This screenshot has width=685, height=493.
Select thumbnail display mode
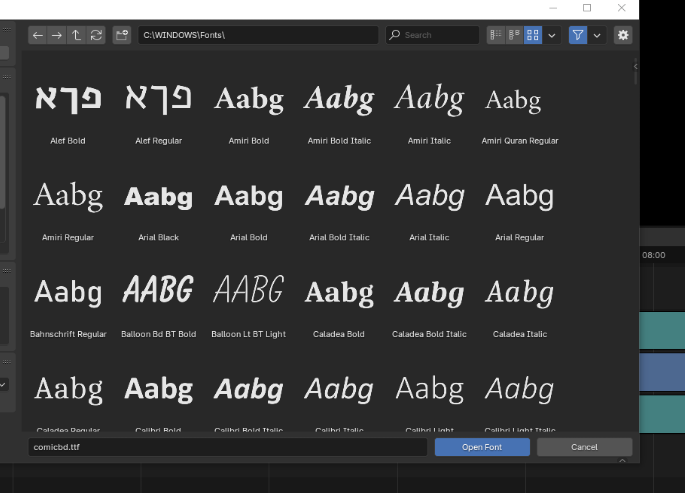click(x=533, y=35)
